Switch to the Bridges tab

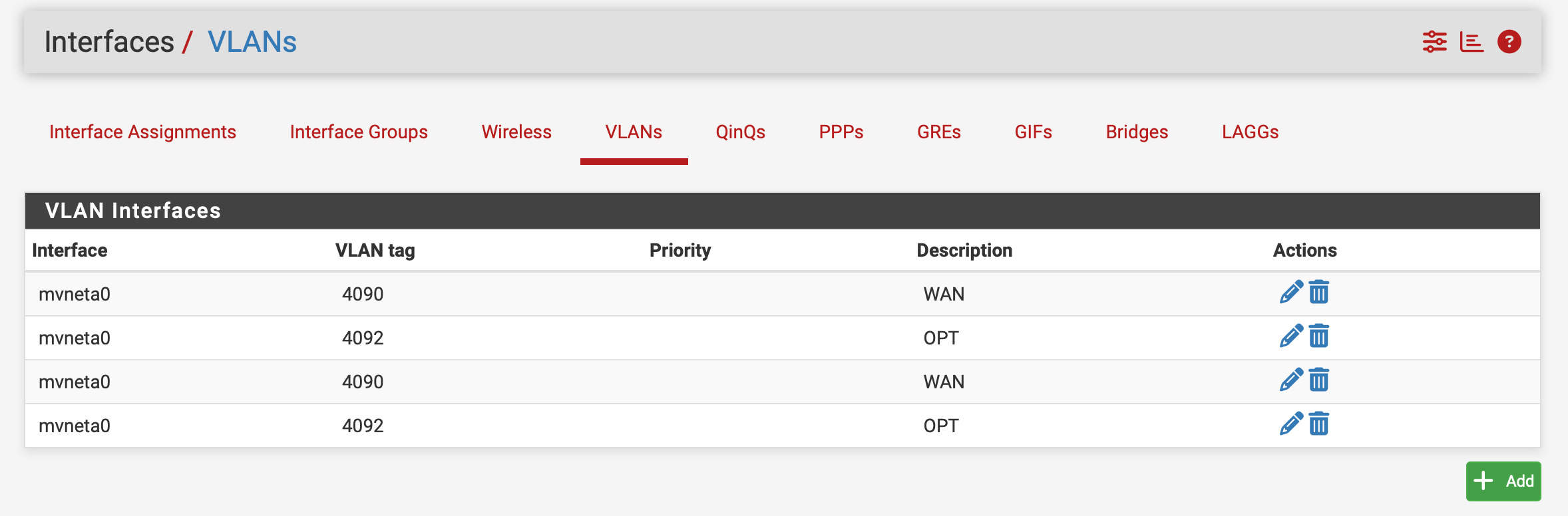click(1137, 132)
